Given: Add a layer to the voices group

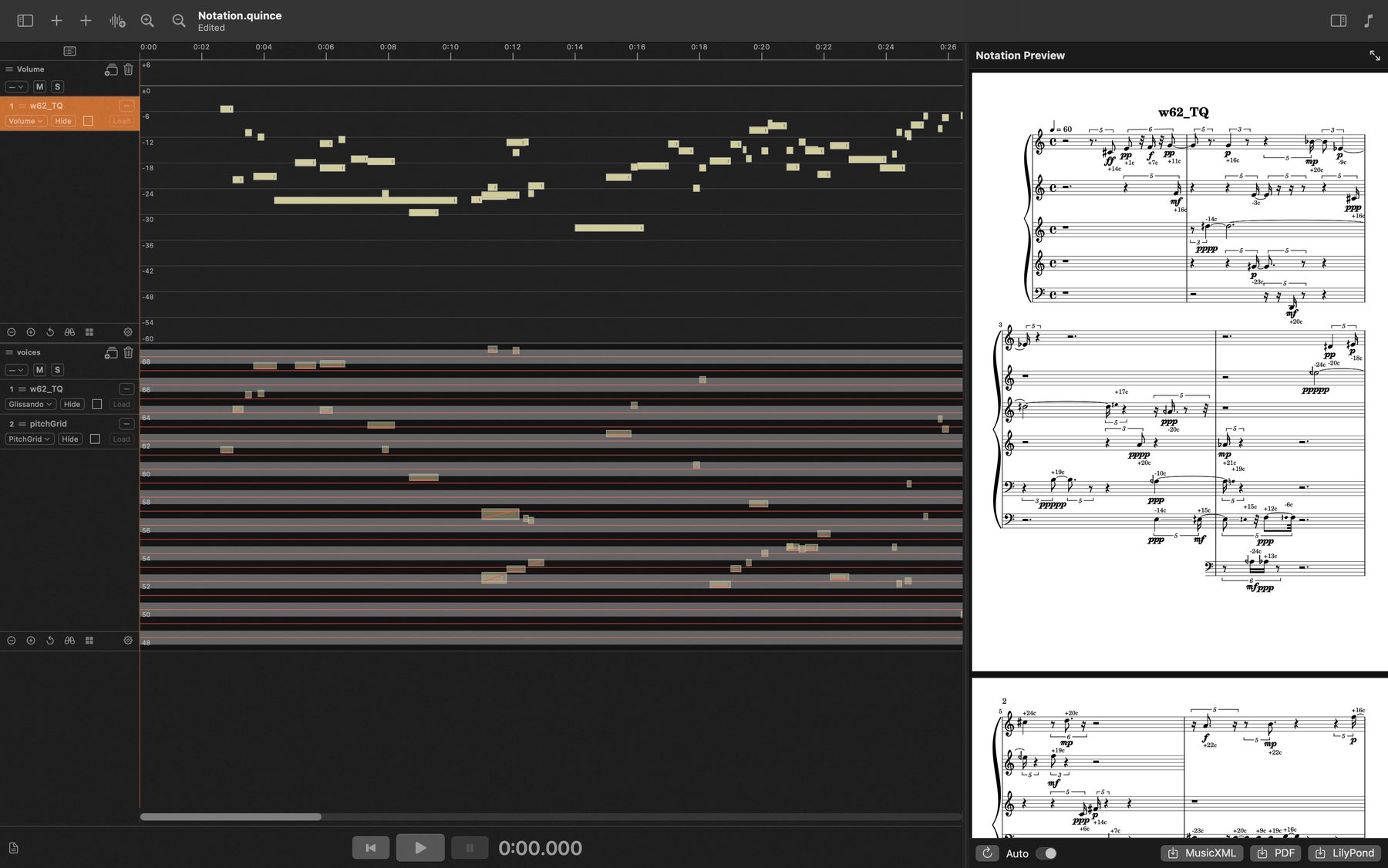Looking at the screenshot, I should coord(111,352).
